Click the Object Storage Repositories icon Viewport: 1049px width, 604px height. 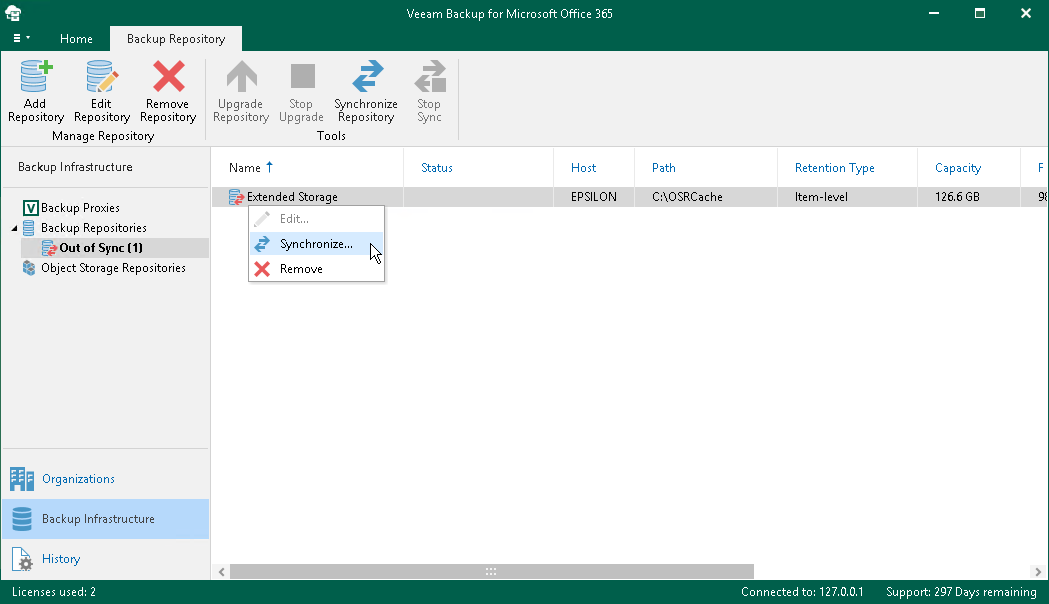click(x=29, y=268)
